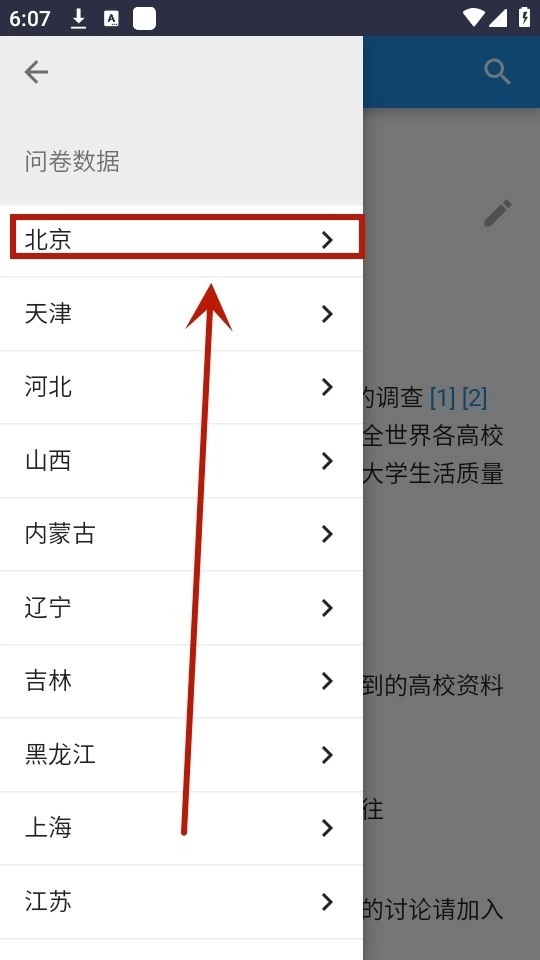Image resolution: width=540 pixels, height=960 pixels.
Task: Tap the back arrow in drawer header
Action: (x=36, y=72)
